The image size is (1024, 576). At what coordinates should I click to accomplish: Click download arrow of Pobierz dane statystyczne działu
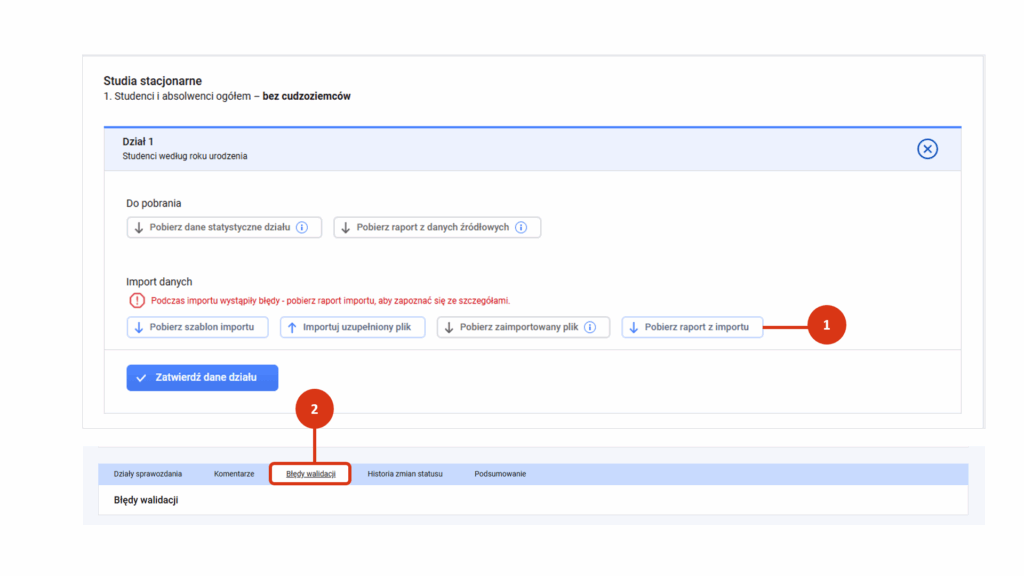pos(138,227)
